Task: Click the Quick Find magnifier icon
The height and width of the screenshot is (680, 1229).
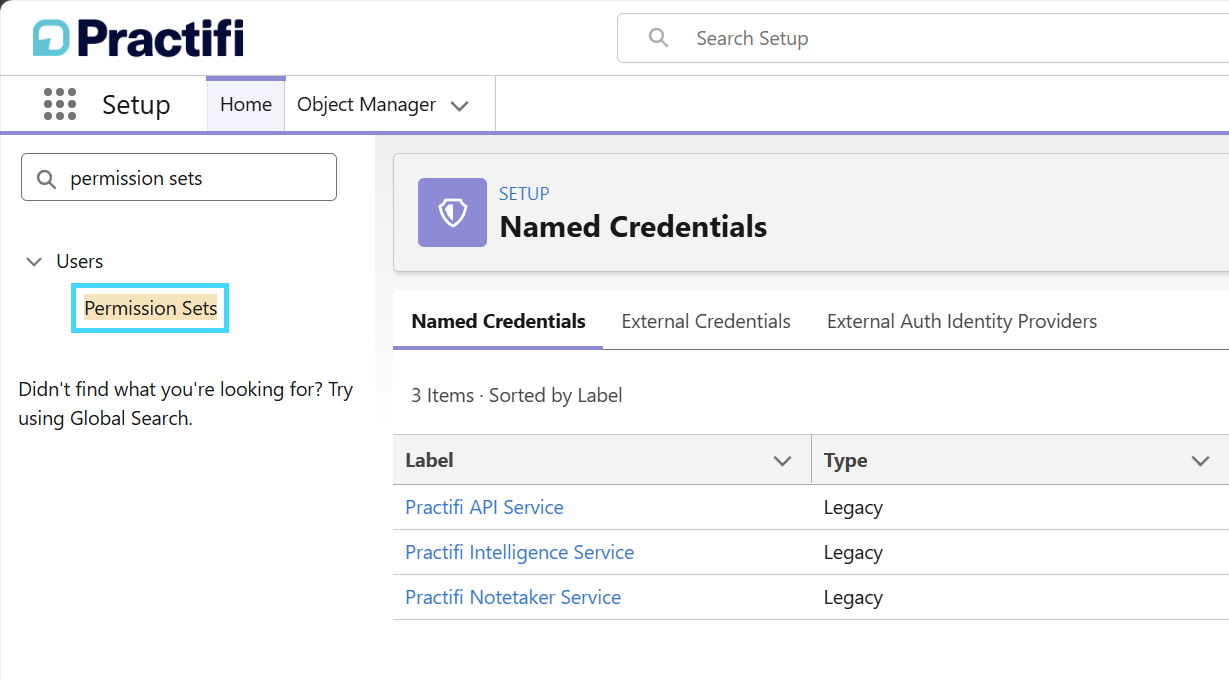Action: point(46,179)
